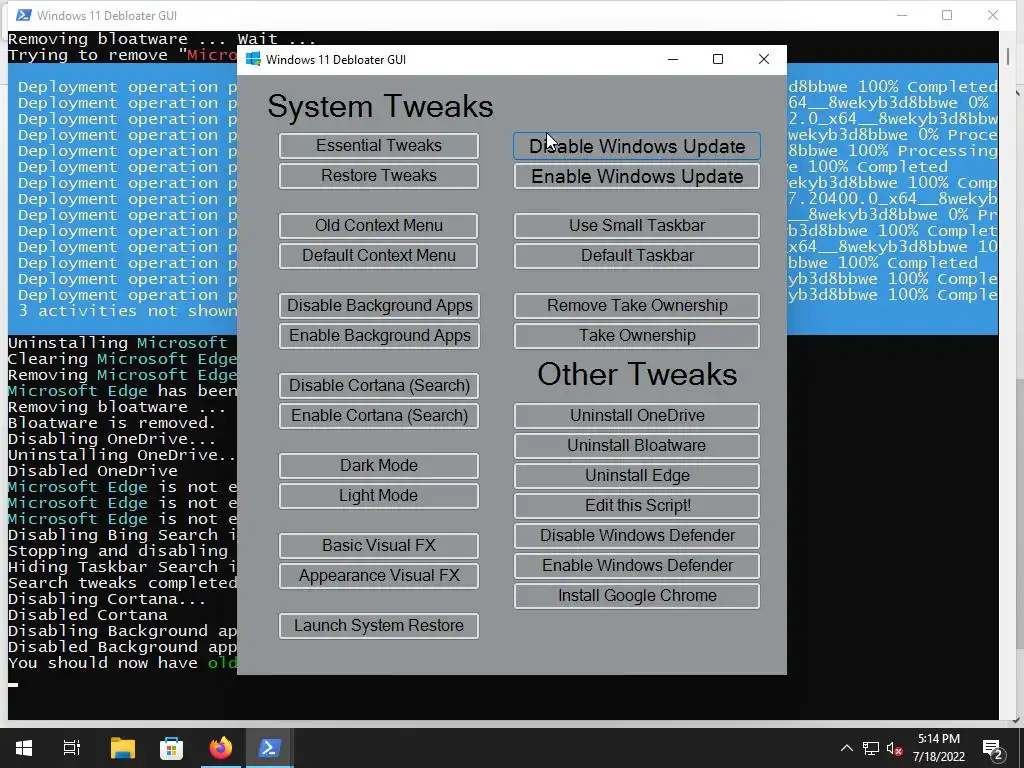
Task: Open File Explorer from taskbar
Action: pos(122,748)
